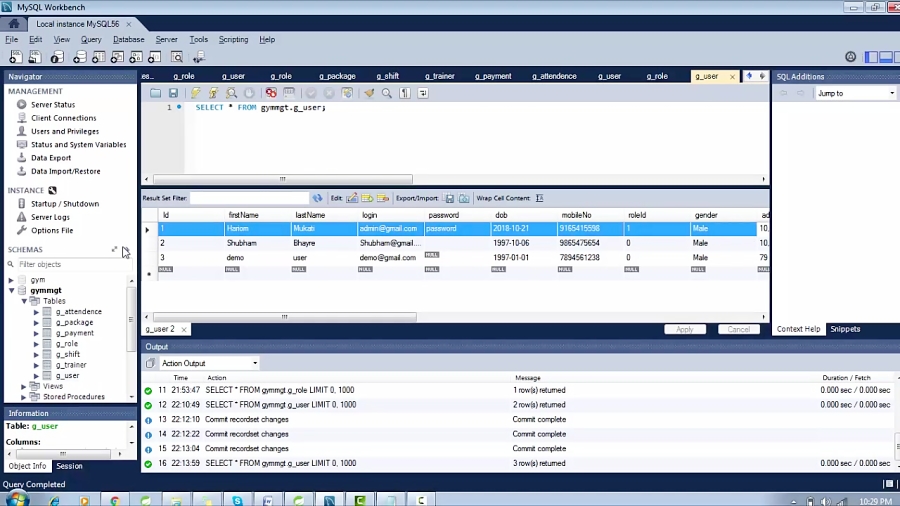Click the new SQL tab icon
Image resolution: width=900 pixels, height=506 pixels.
coord(15,57)
